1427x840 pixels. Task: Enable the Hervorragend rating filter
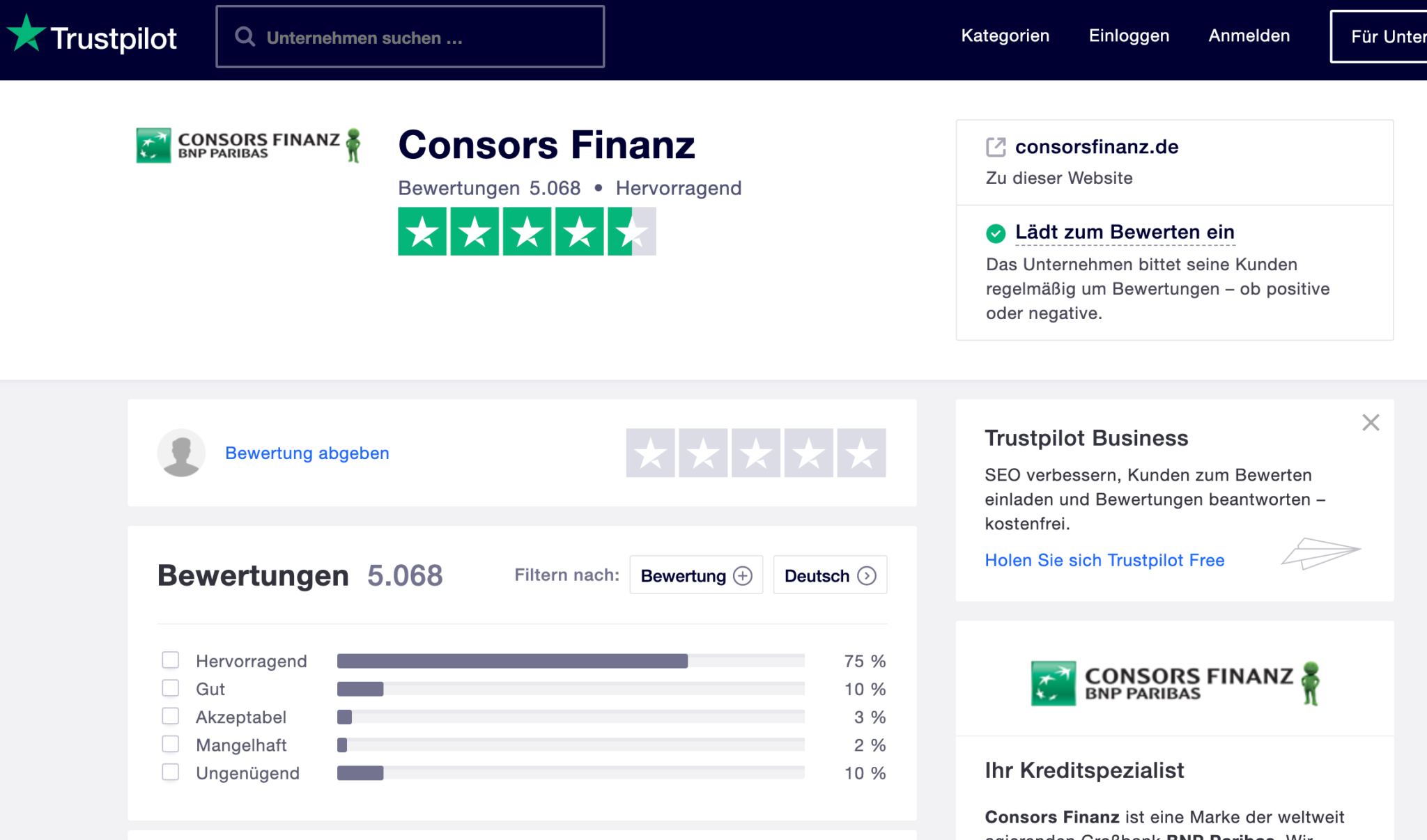(x=170, y=659)
